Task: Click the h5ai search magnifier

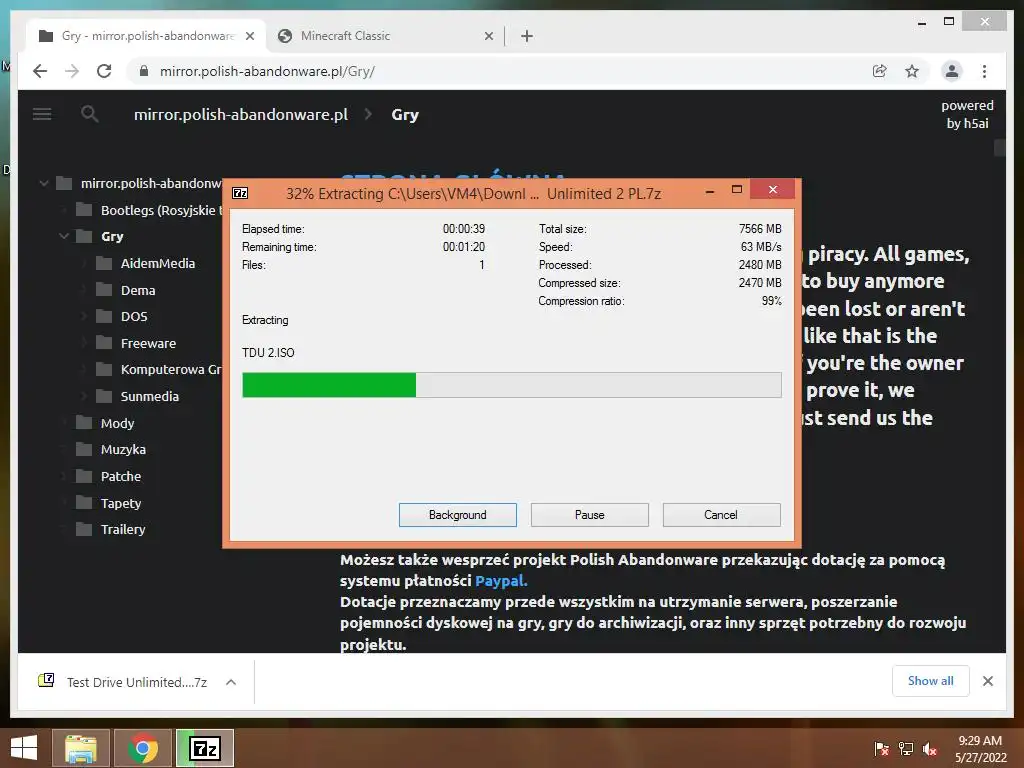Action: (x=89, y=114)
